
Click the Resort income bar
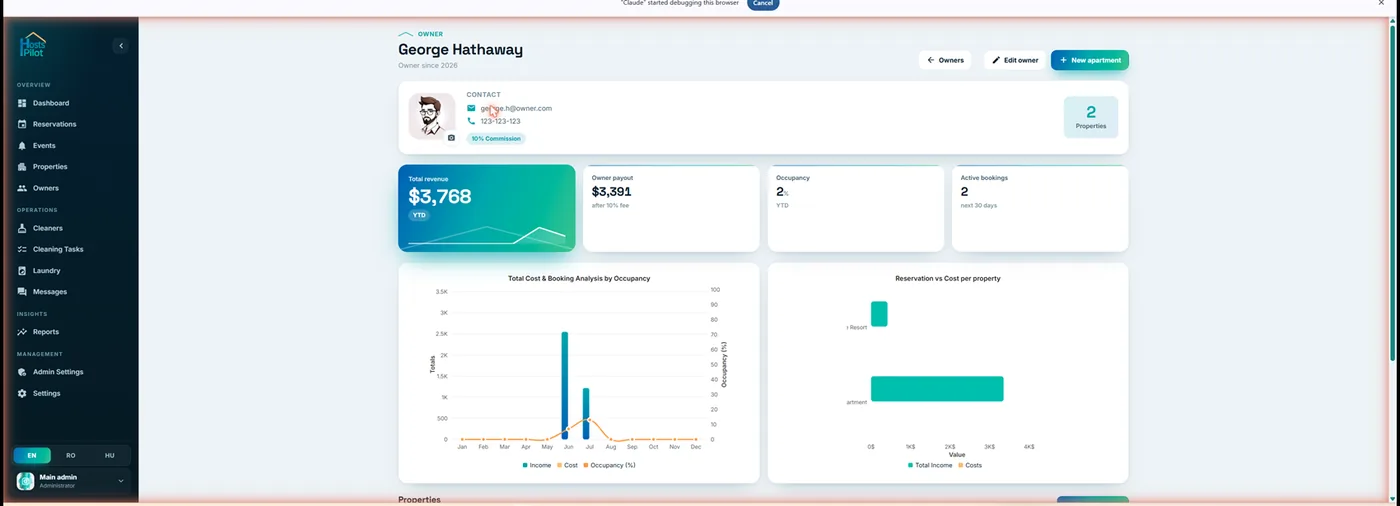tap(879, 314)
